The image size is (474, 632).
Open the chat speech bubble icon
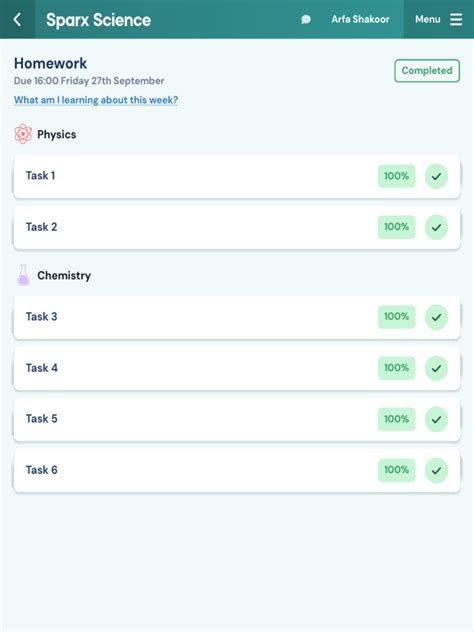coord(306,19)
